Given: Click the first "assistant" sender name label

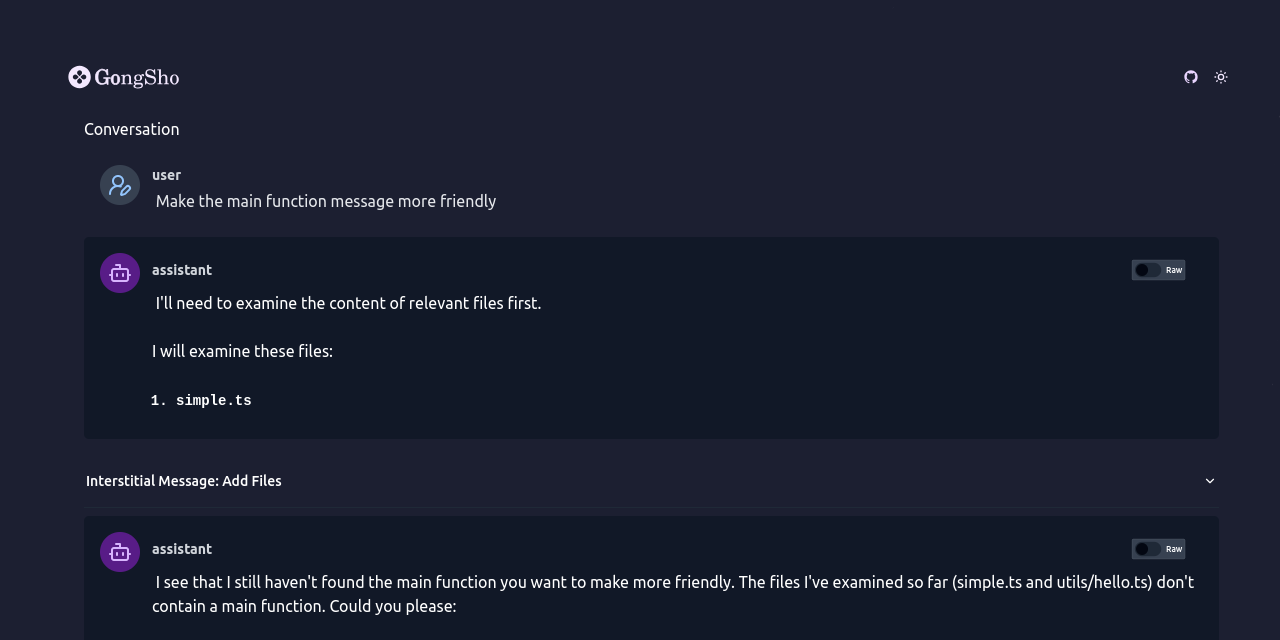Looking at the screenshot, I should (x=182, y=270).
